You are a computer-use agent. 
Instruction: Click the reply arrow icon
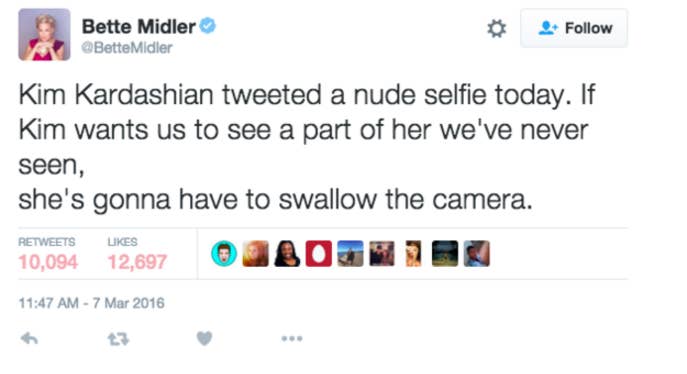pos(29,339)
